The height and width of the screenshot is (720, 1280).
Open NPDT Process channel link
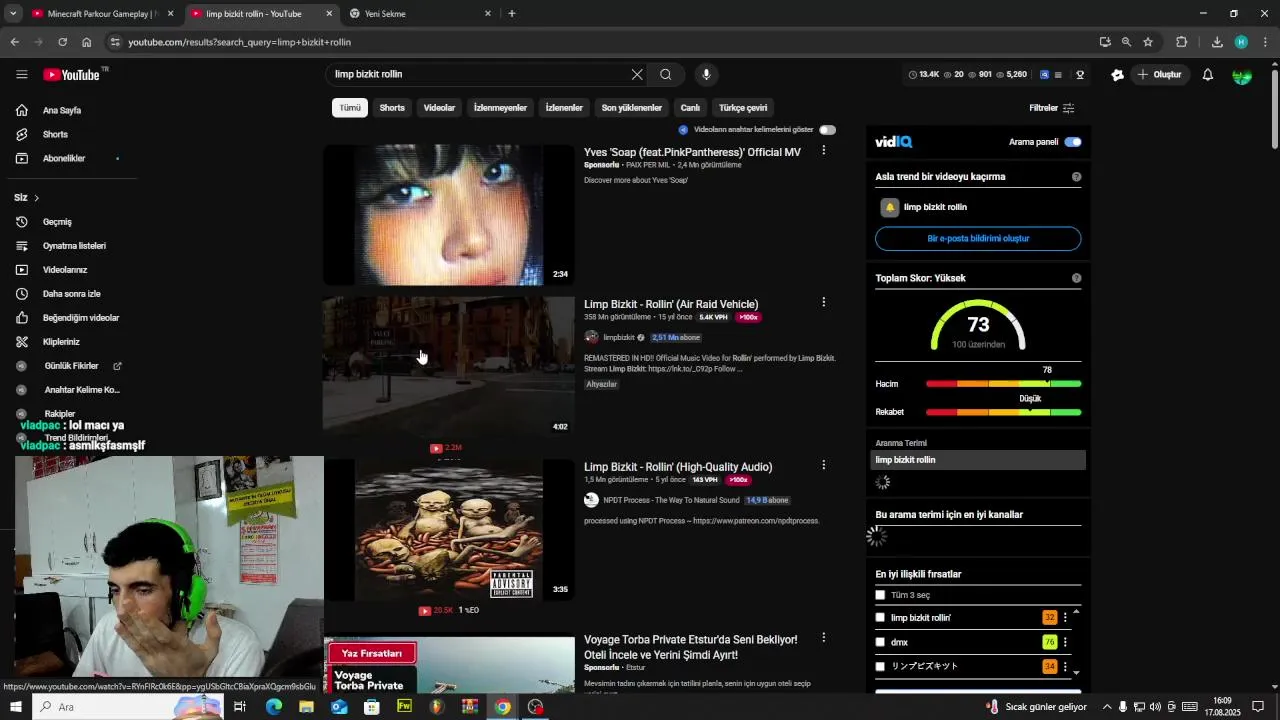(x=671, y=500)
